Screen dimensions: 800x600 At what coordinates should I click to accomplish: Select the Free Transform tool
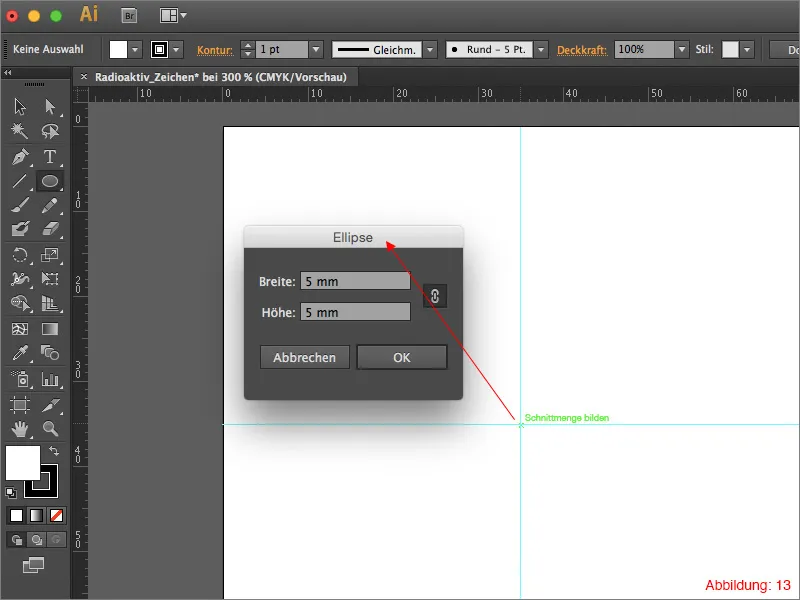[50, 279]
